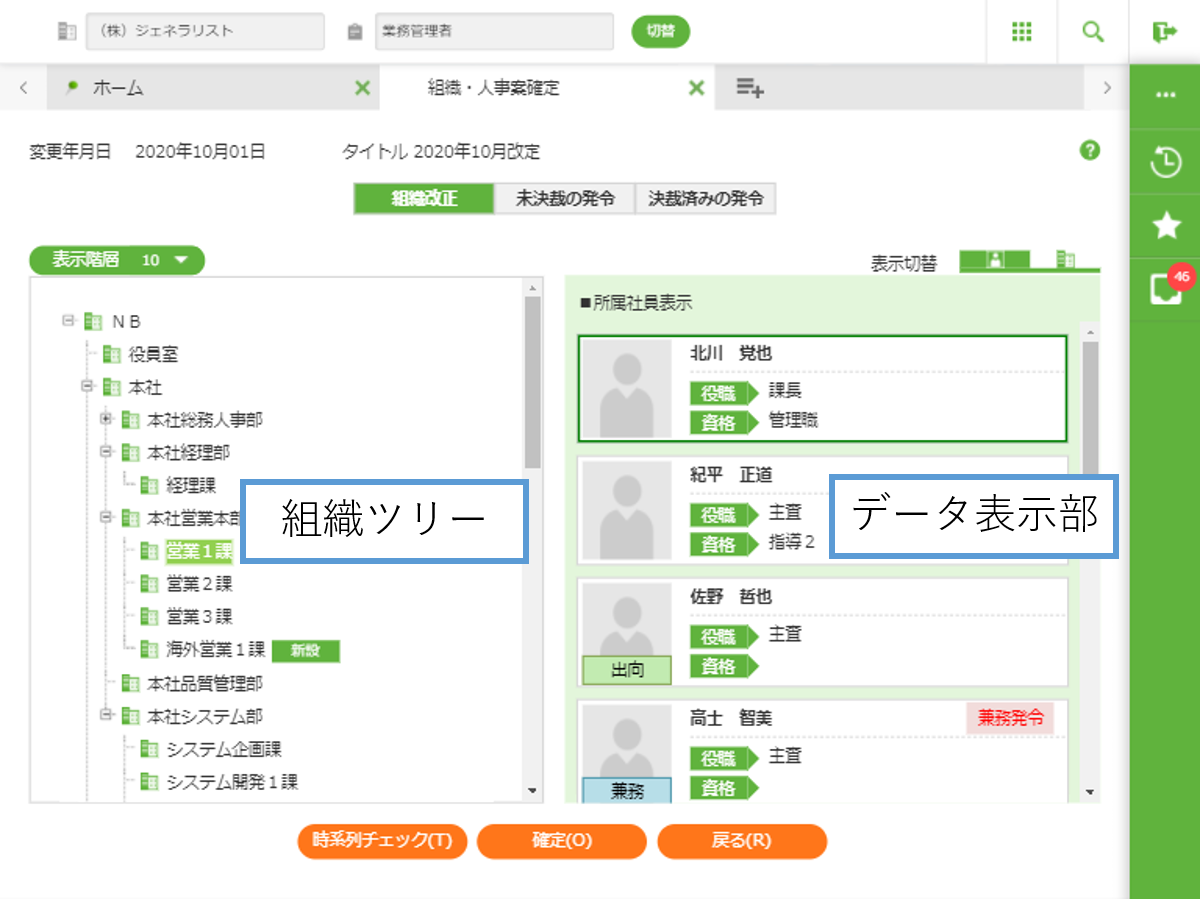Click the 時系列チェック(T) button
Screen dimensions: 1200x899
(382, 841)
